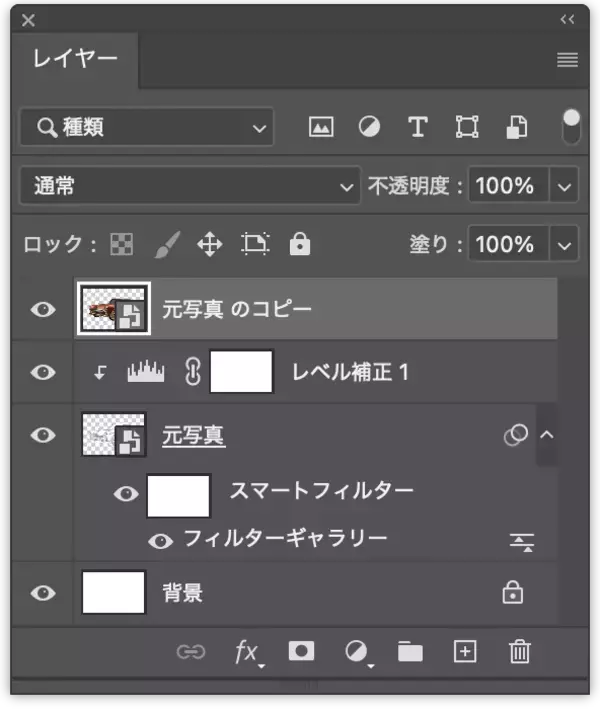Prevent artboard auto-nesting lock icon

[x=255, y=244]
